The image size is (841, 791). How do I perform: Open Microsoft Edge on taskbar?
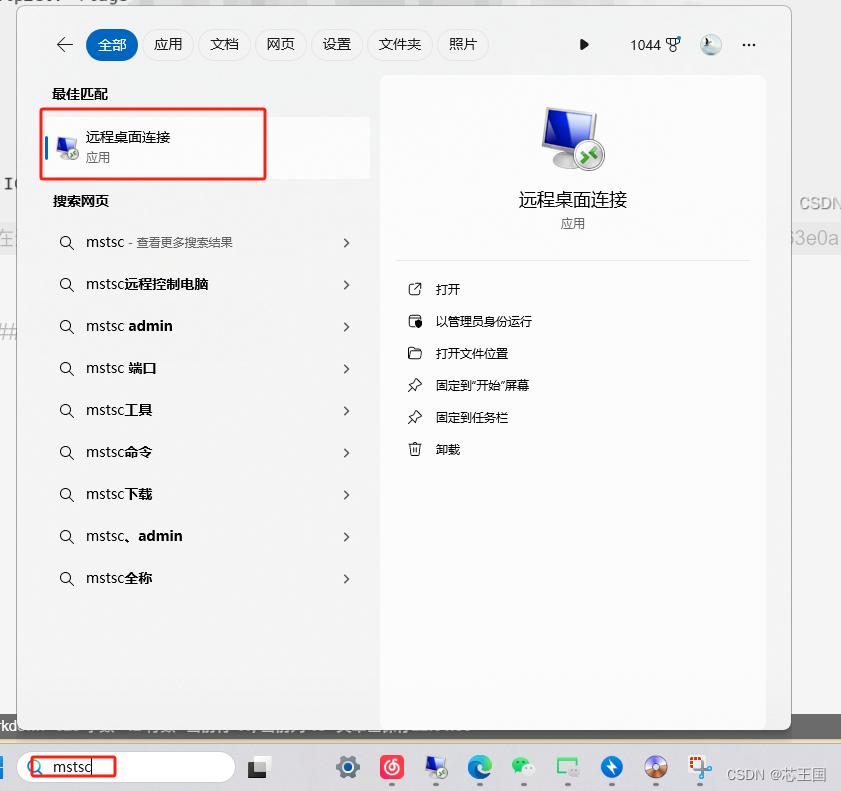pyautogui.click(x=480, y=767)
